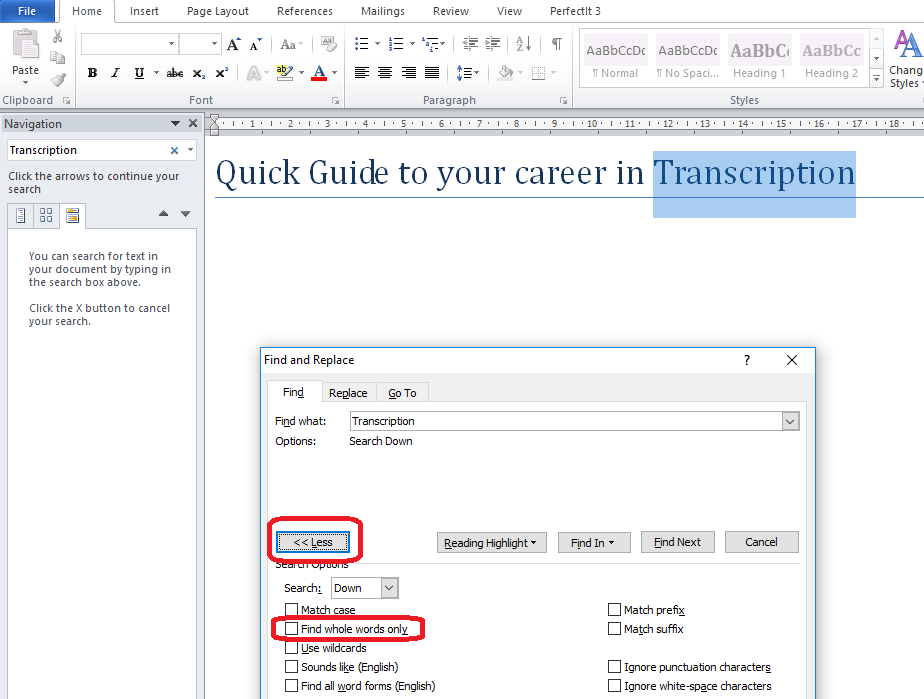Click the font color red swatch

(x=318, y=73)
